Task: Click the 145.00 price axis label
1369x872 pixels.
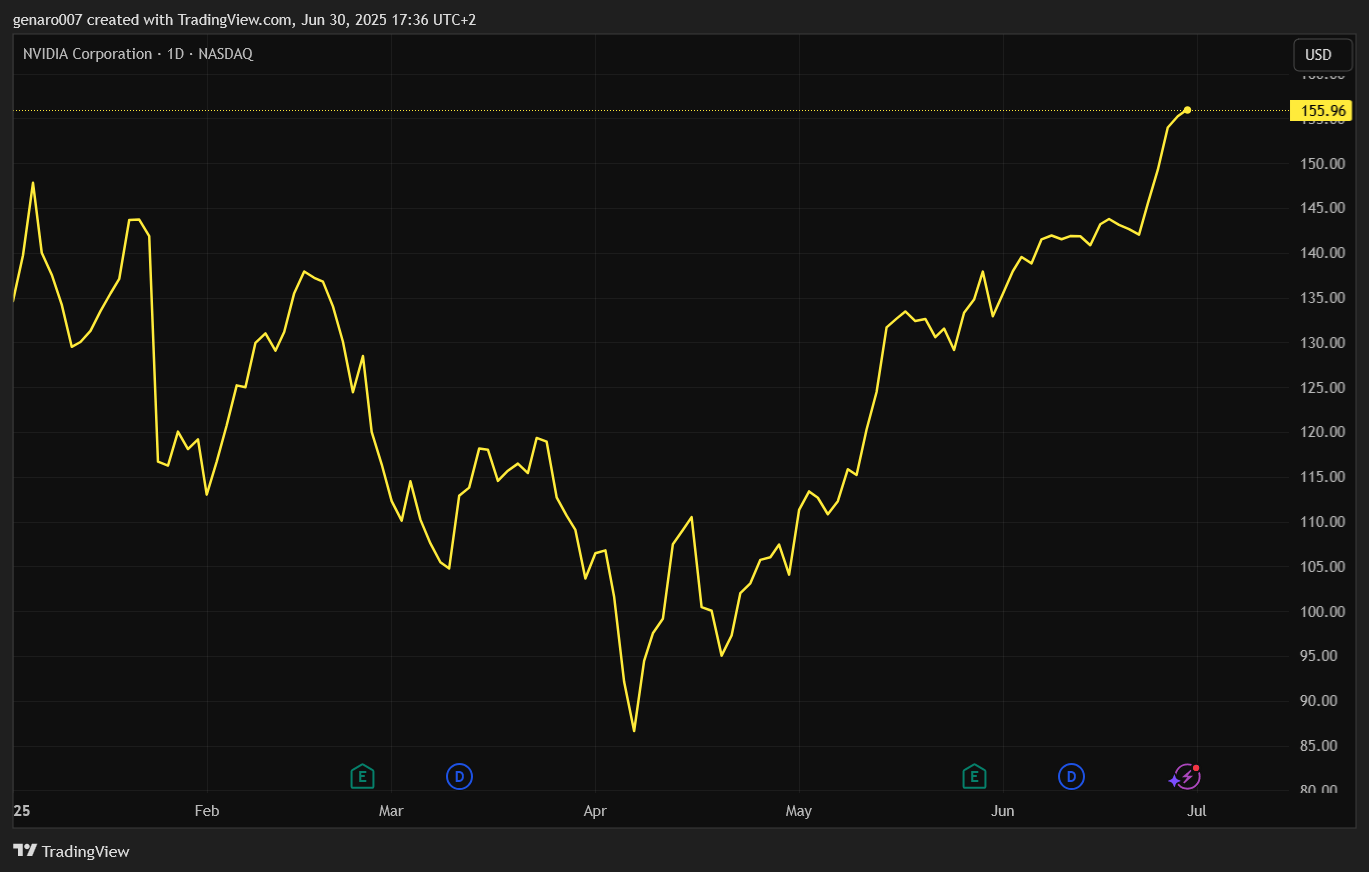Action: pos(1324,208)
